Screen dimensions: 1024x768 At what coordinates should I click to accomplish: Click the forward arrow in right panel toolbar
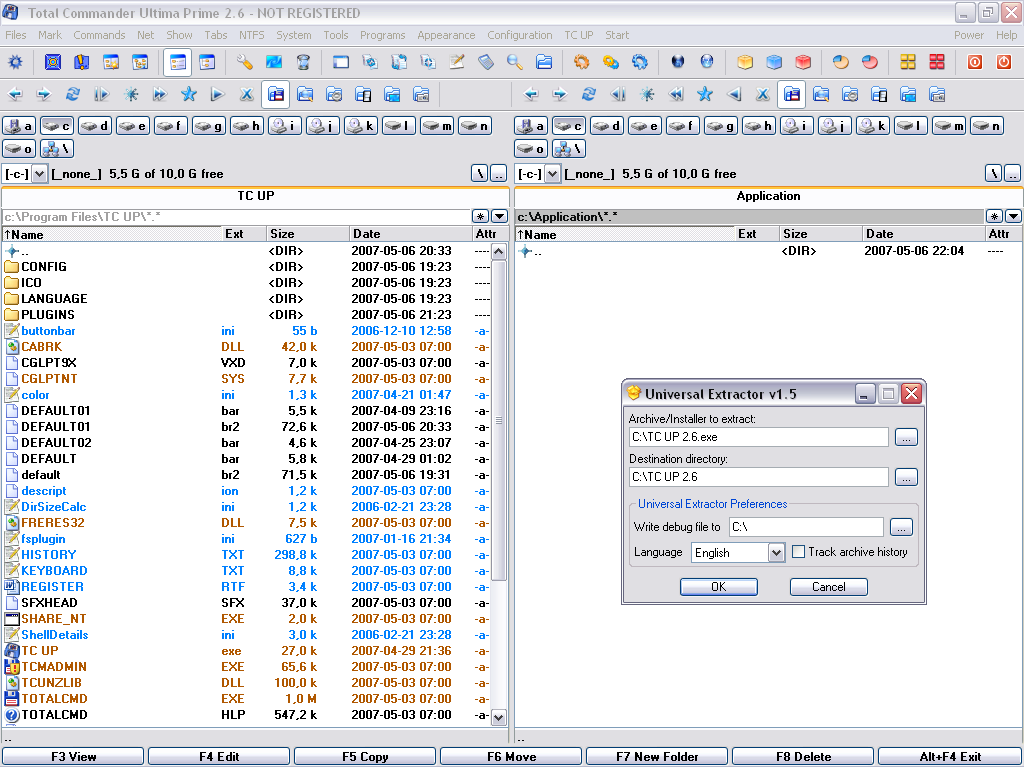pyautogui.click(x=560, y=95)
